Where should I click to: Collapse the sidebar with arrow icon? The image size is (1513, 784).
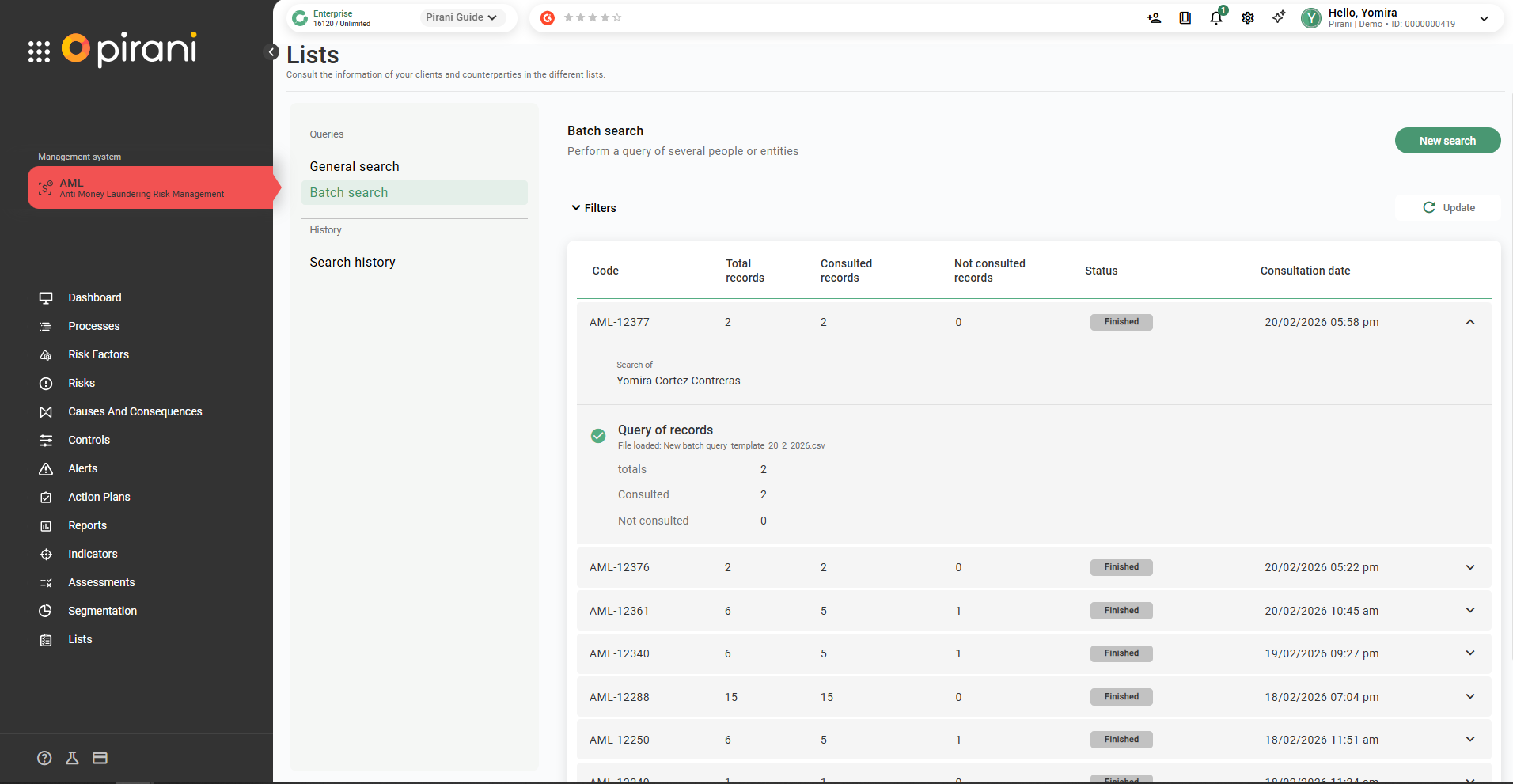[271, 52]
